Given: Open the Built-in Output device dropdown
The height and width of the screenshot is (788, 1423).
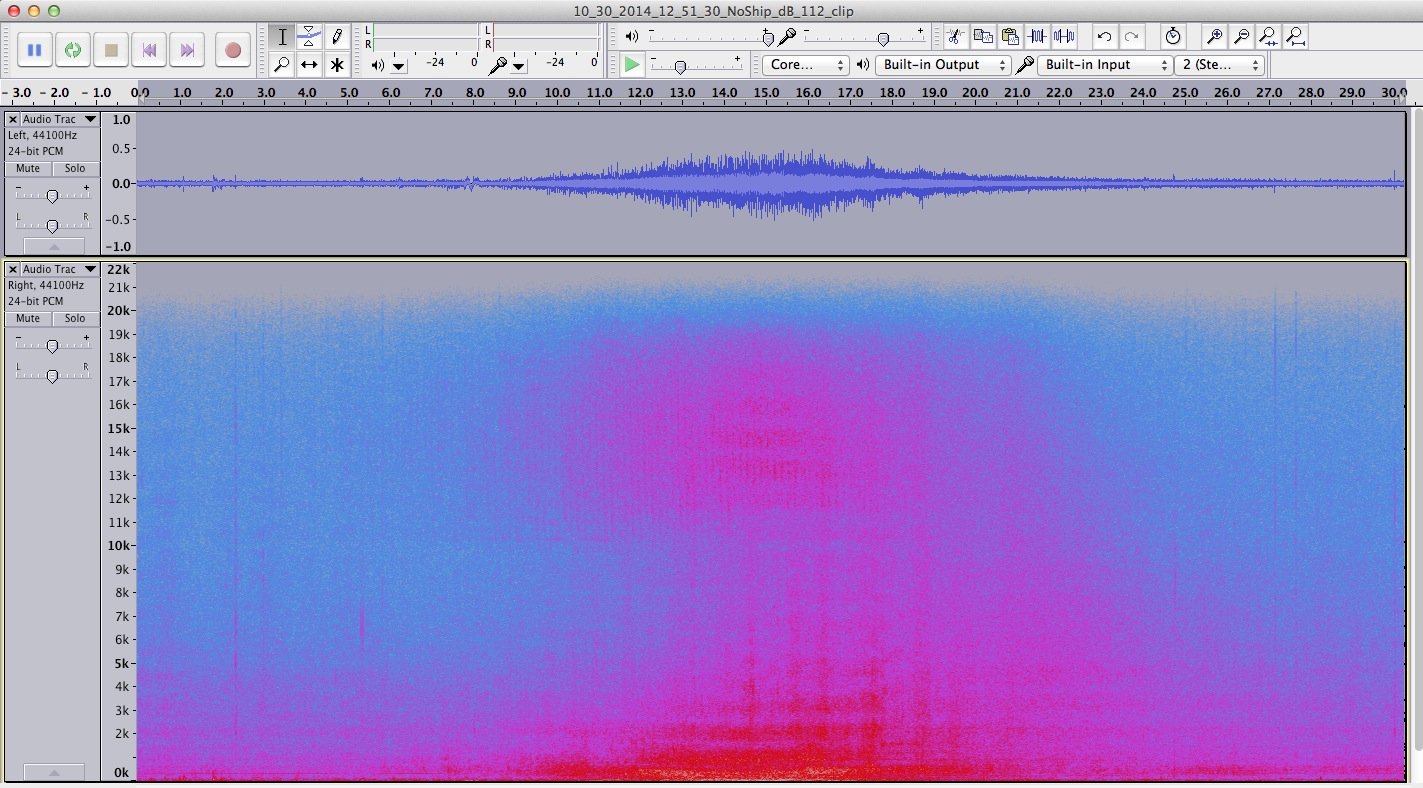Looking at the screenshot, I should click(944, 65).
